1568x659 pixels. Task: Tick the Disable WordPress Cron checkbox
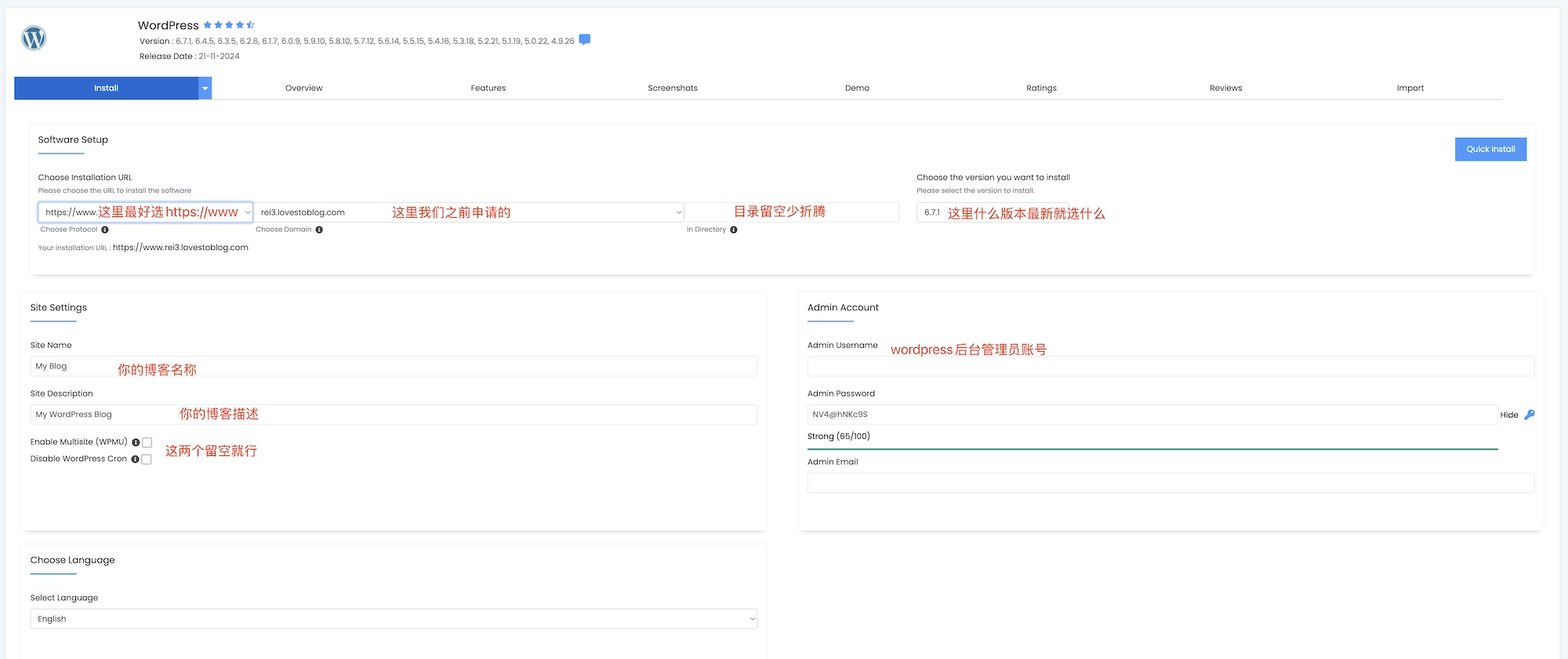coord(147,459)
